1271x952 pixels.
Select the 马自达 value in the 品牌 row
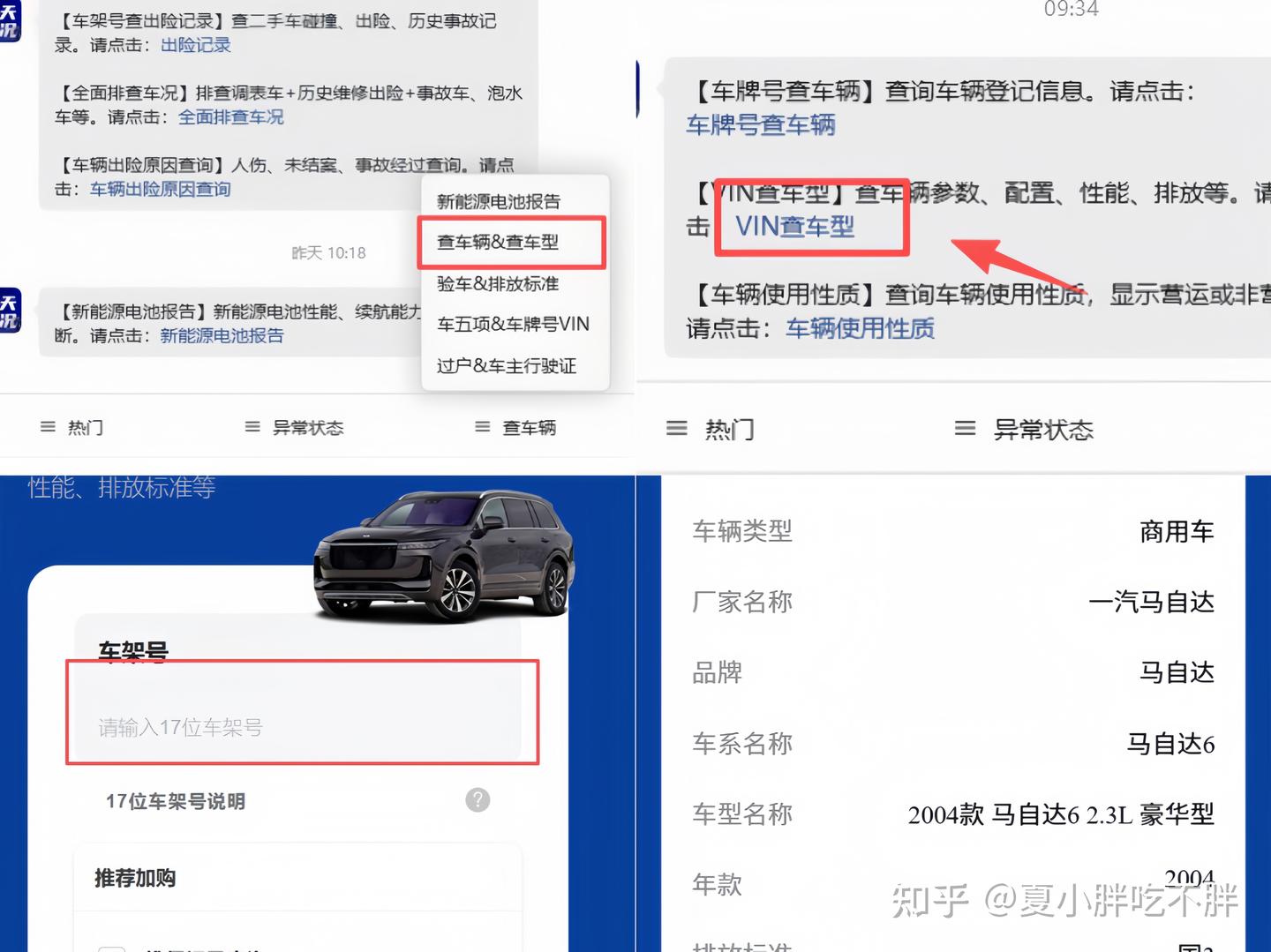[1177, 672]
